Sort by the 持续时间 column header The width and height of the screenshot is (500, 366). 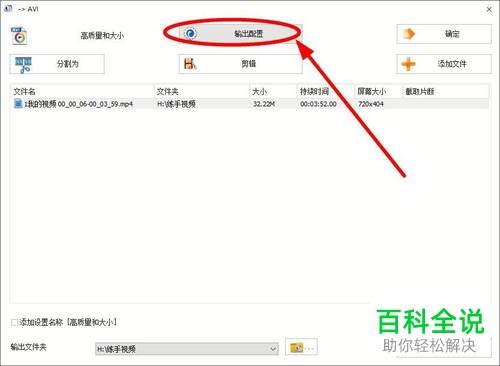(x=326, y=91)
